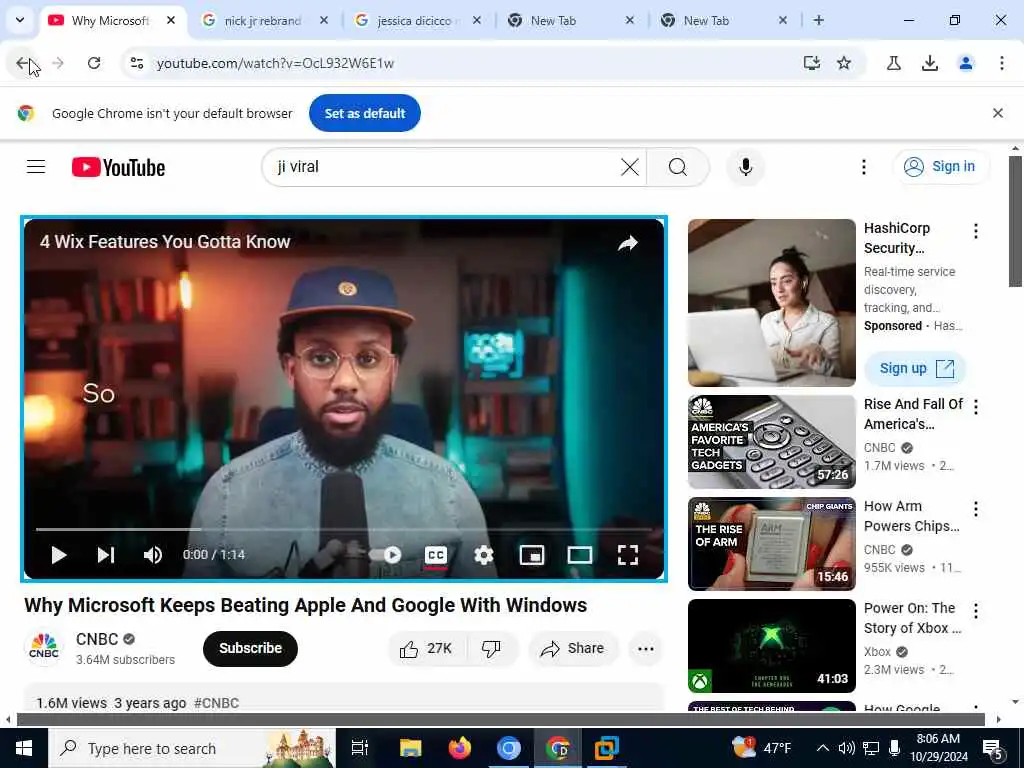Click the share arrow on video overlay

click(628, 244)
